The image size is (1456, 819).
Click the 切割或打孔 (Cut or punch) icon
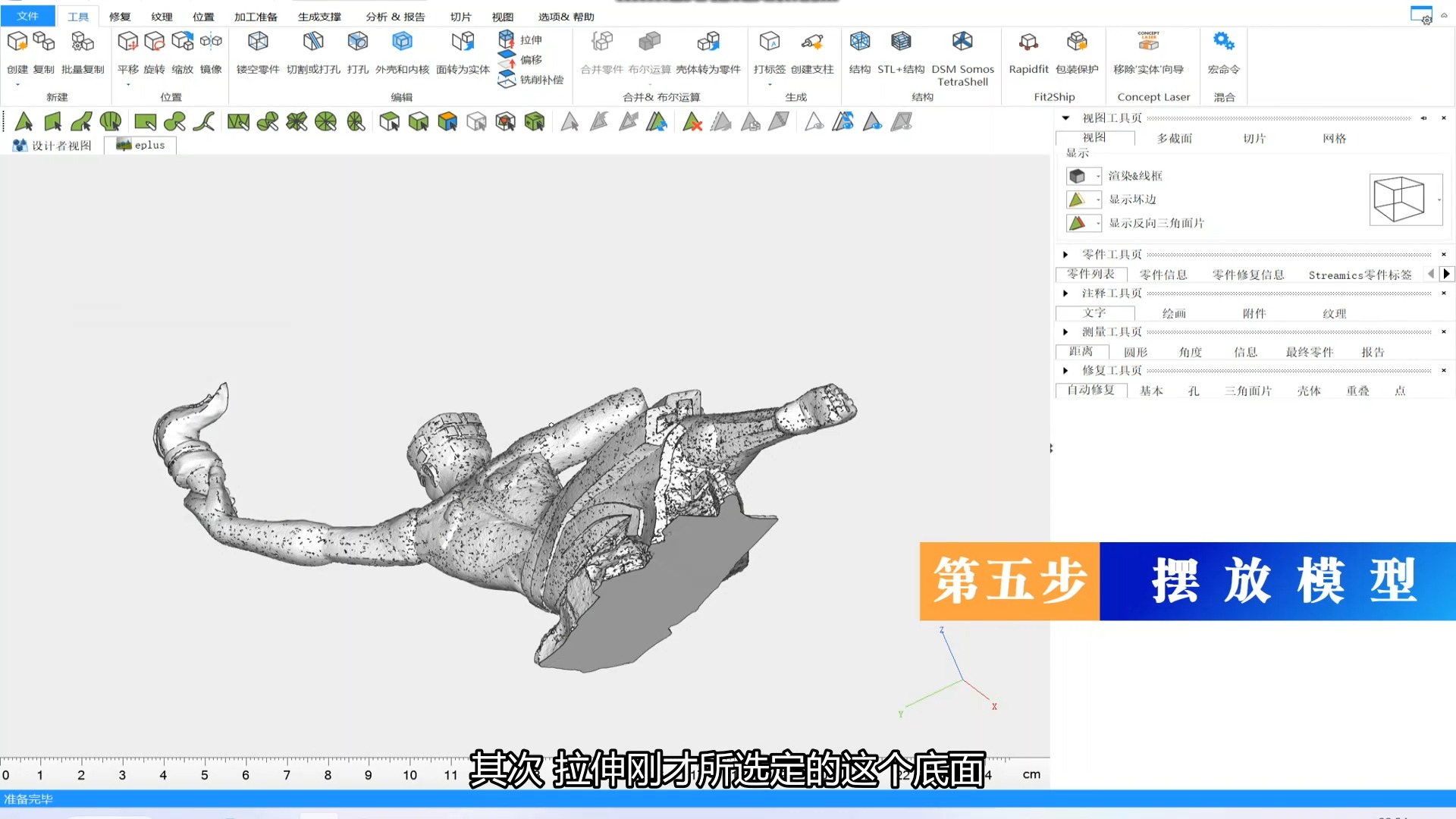coord(313,42)
